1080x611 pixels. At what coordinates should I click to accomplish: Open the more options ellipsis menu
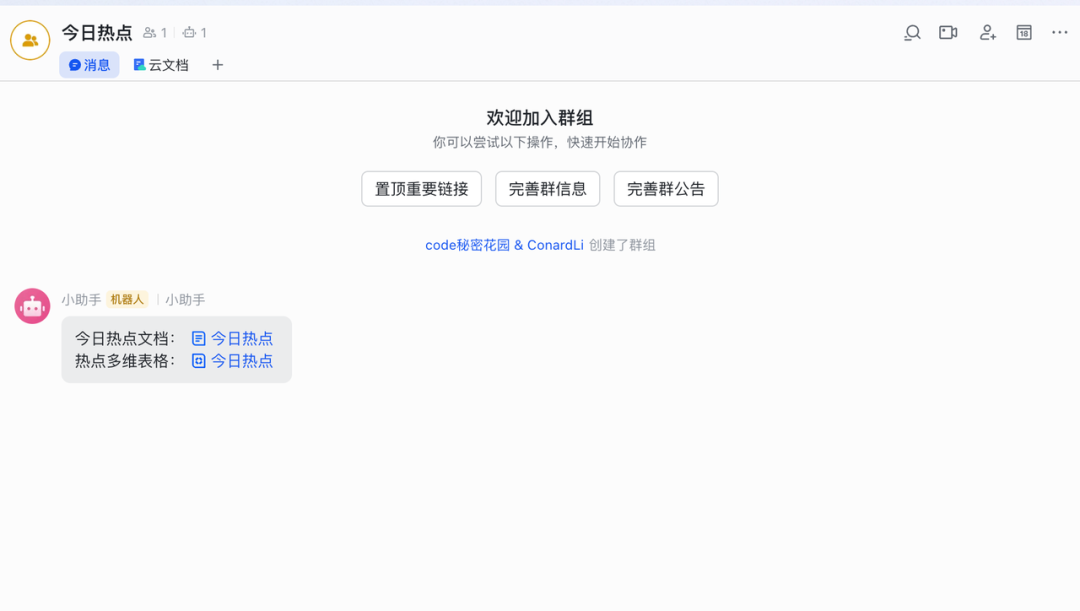point(1059,32)
